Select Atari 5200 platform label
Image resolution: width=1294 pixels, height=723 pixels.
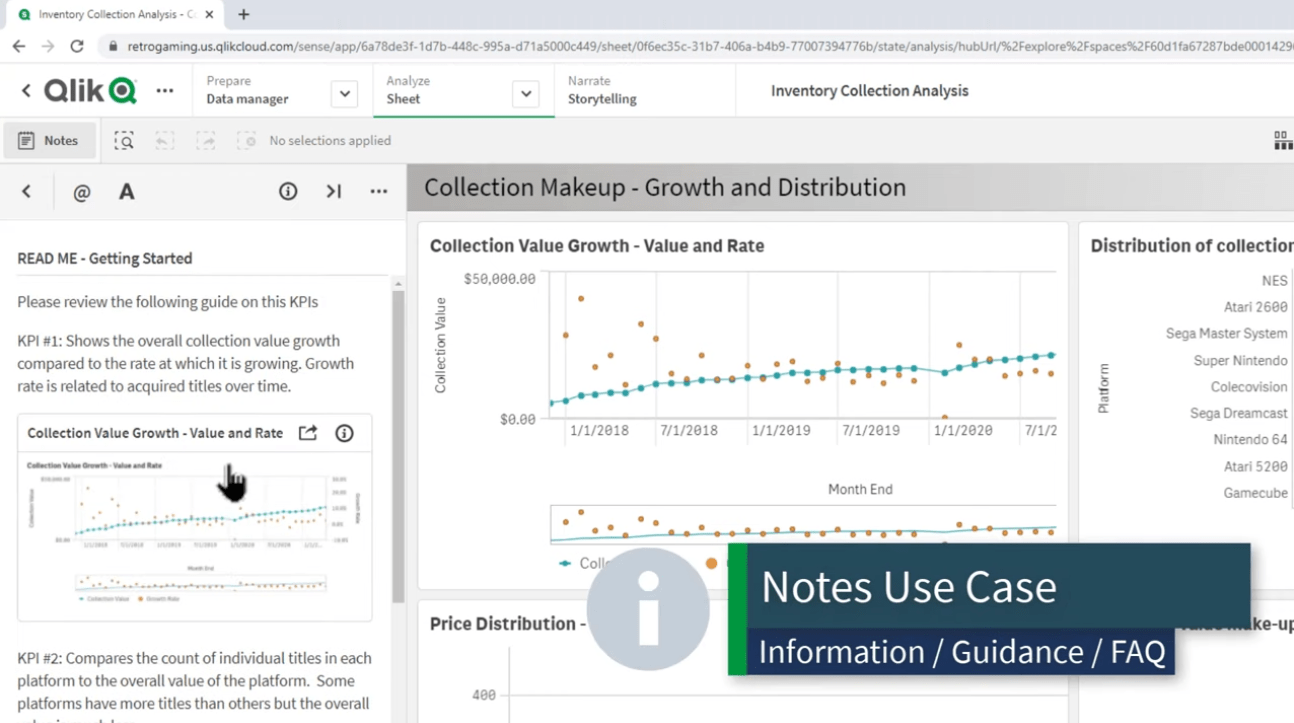pos(1255,466)
